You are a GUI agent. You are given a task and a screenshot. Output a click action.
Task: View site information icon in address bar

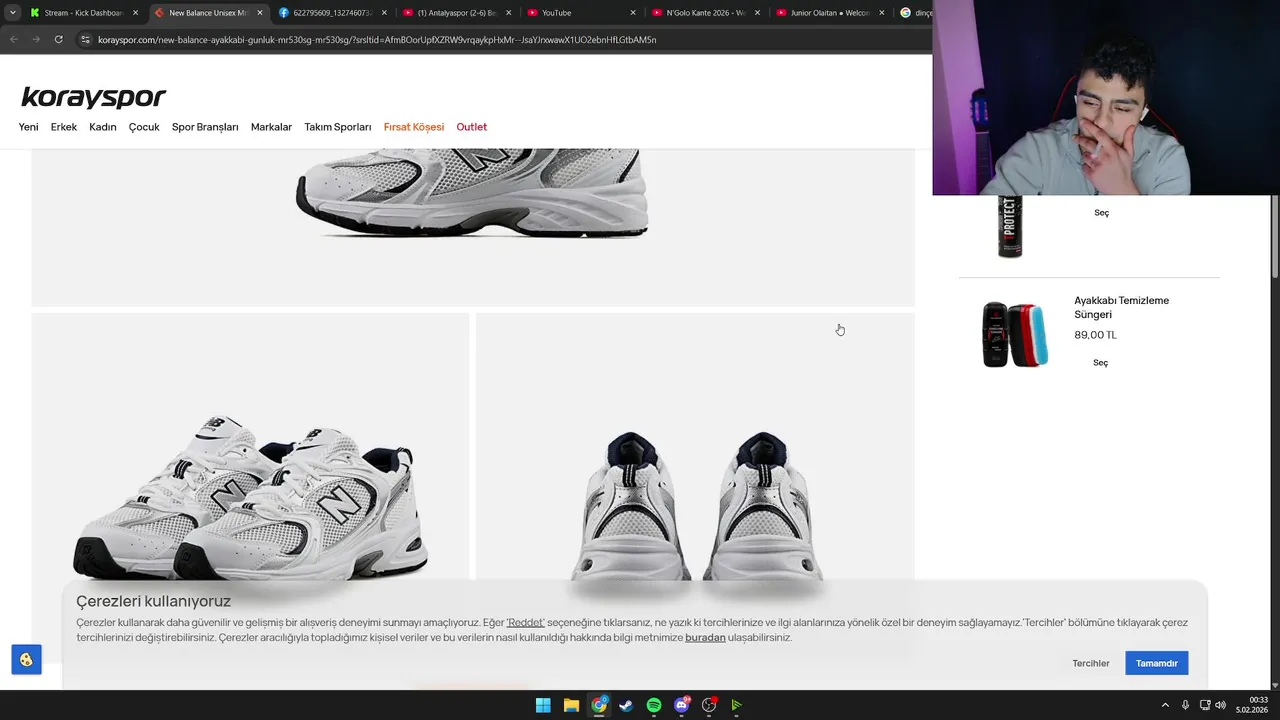86,39
